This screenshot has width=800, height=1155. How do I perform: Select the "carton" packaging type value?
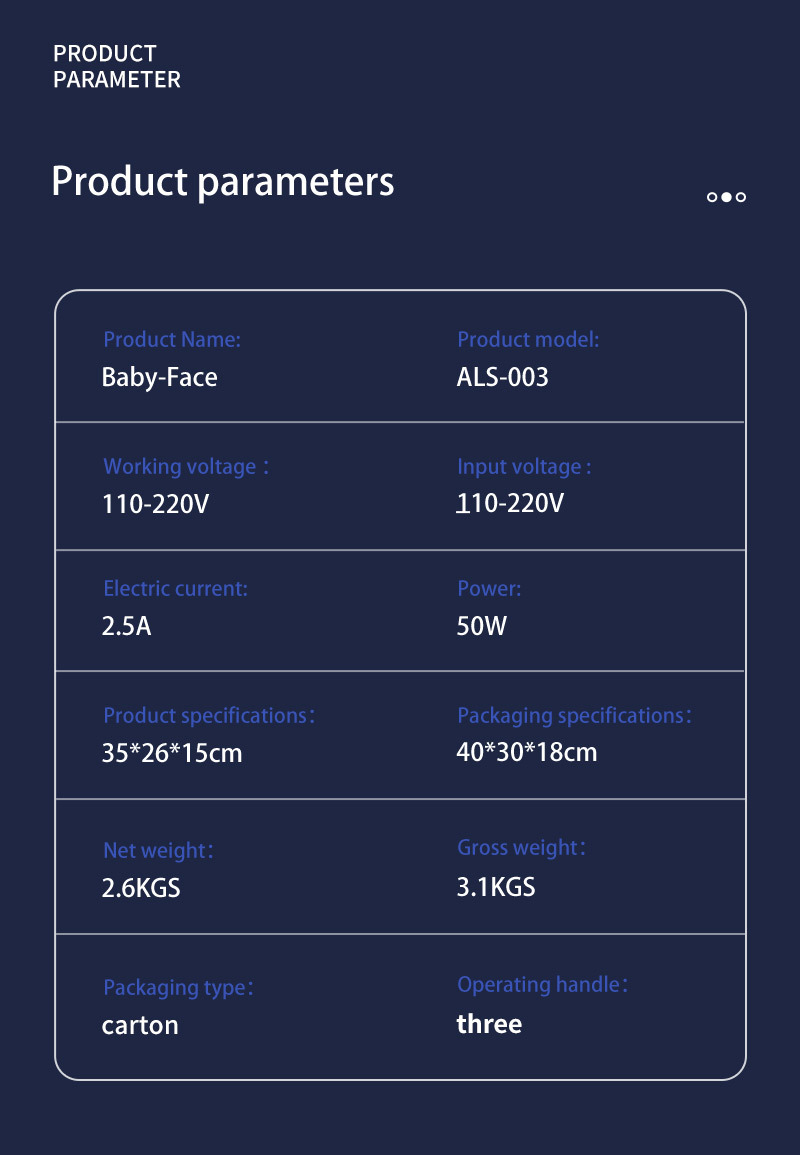(x=140, y=1026)
